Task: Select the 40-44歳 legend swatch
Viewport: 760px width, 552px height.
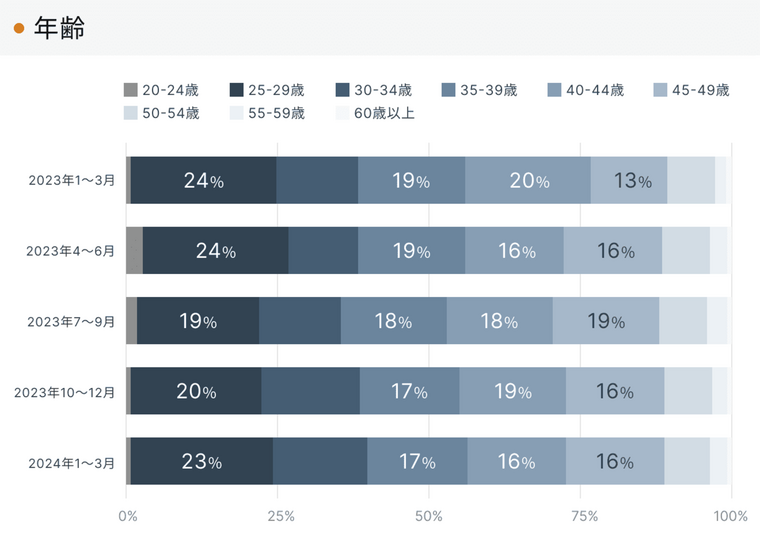Action: point(554,90)
